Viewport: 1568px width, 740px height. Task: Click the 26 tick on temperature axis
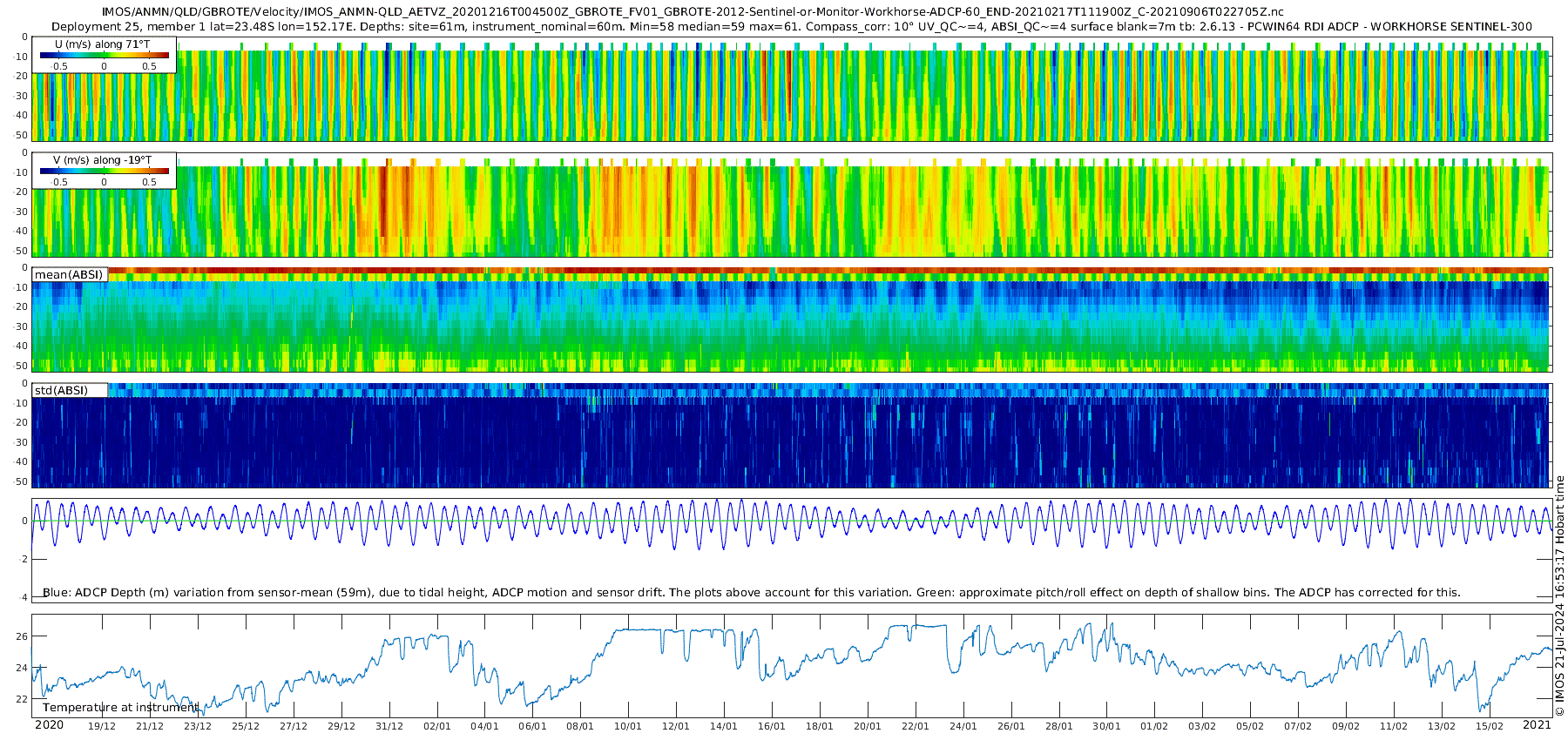(x=22, y=636)
